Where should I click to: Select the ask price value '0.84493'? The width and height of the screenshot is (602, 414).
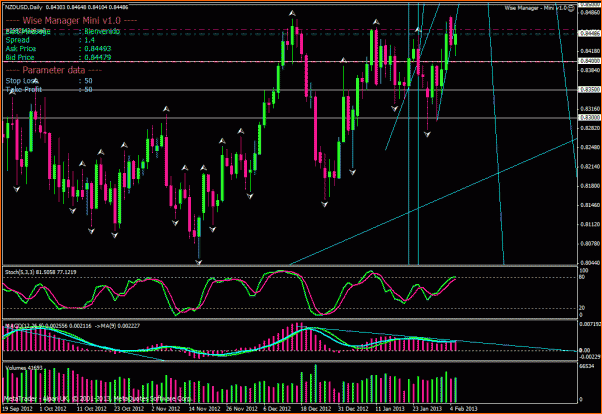click(98, 49)
